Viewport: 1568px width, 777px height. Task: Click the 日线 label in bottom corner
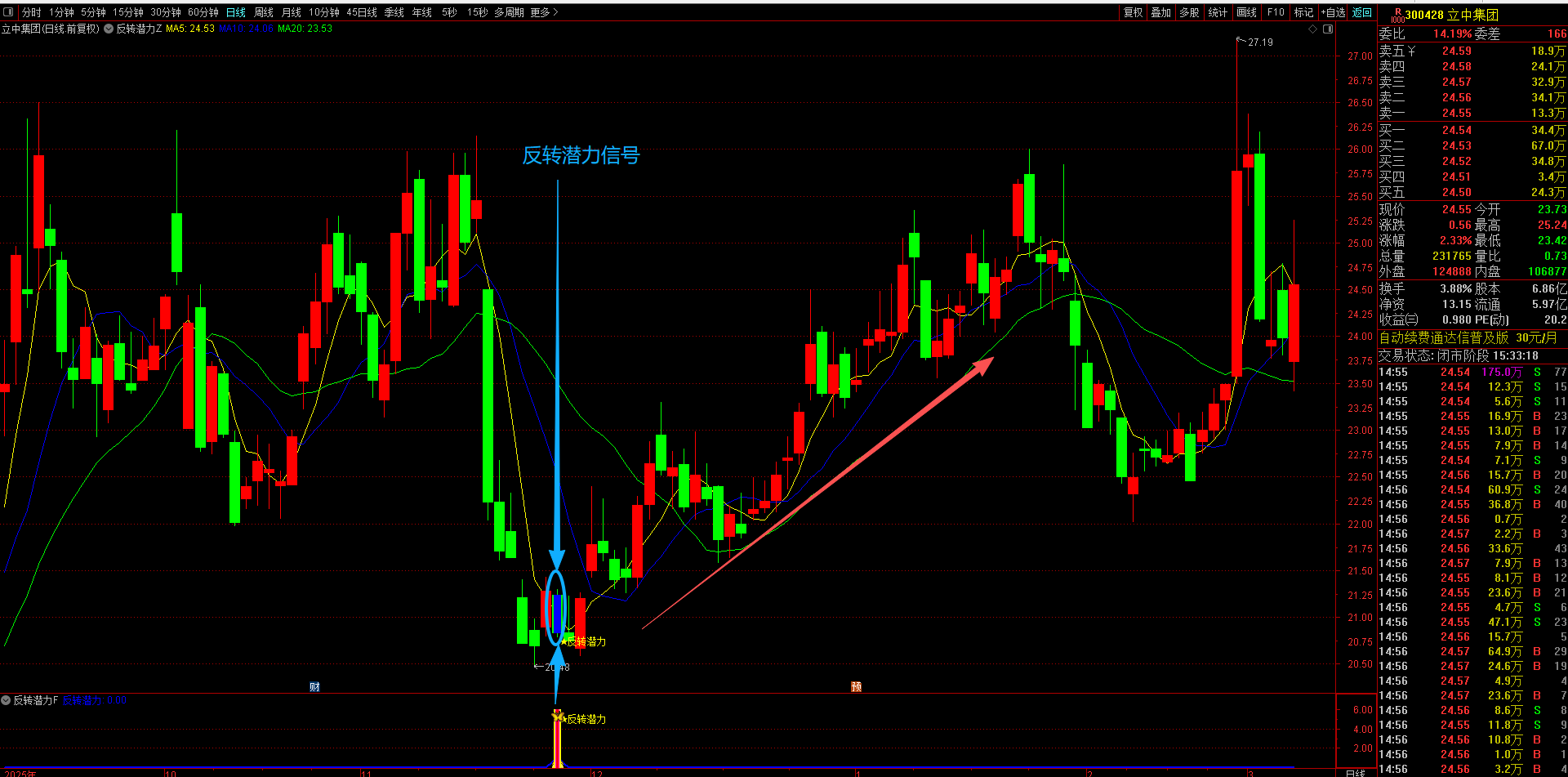click(1355, 772)
